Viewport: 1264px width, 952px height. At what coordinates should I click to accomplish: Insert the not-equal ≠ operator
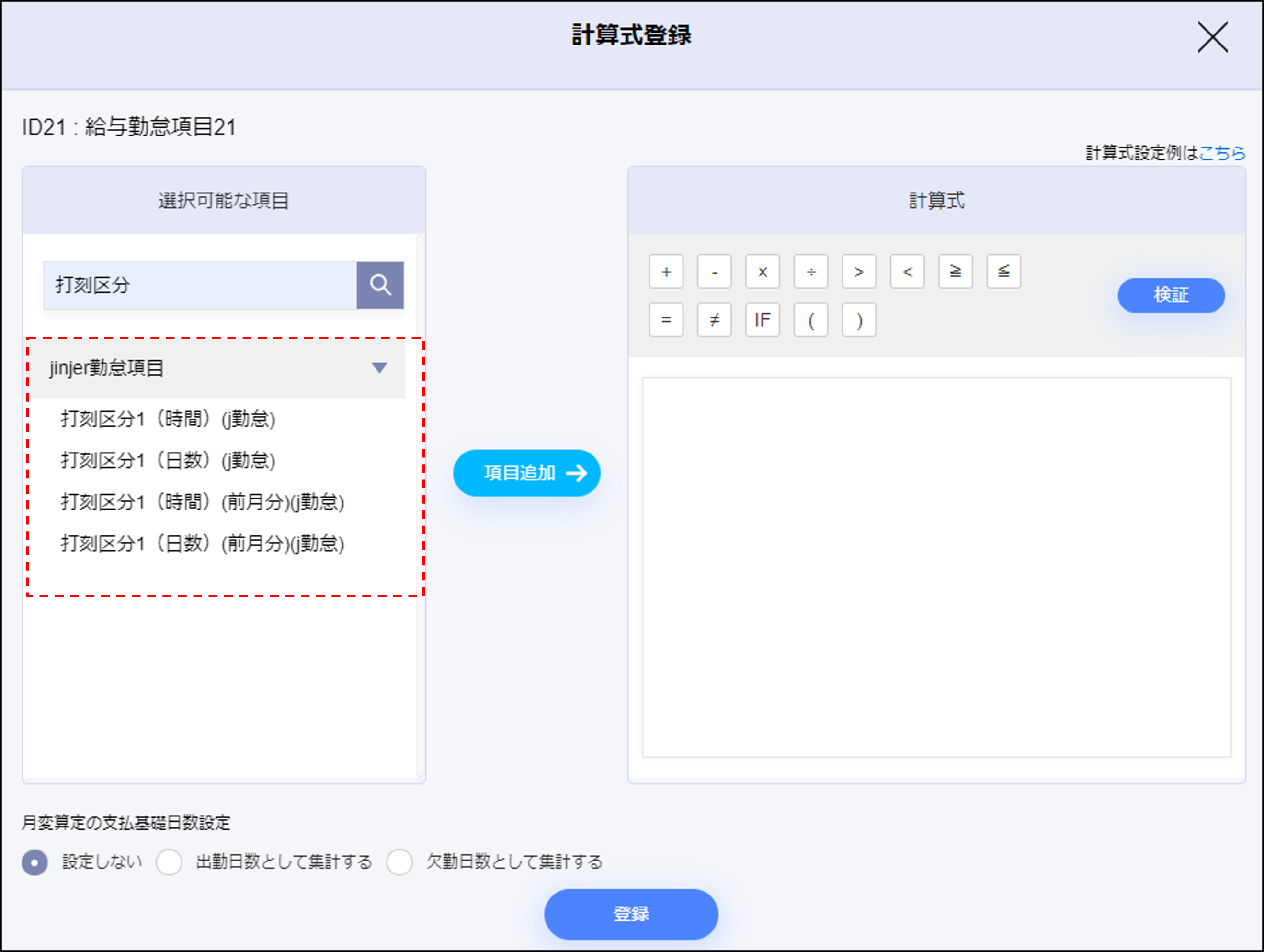click(x=714, y=320)
